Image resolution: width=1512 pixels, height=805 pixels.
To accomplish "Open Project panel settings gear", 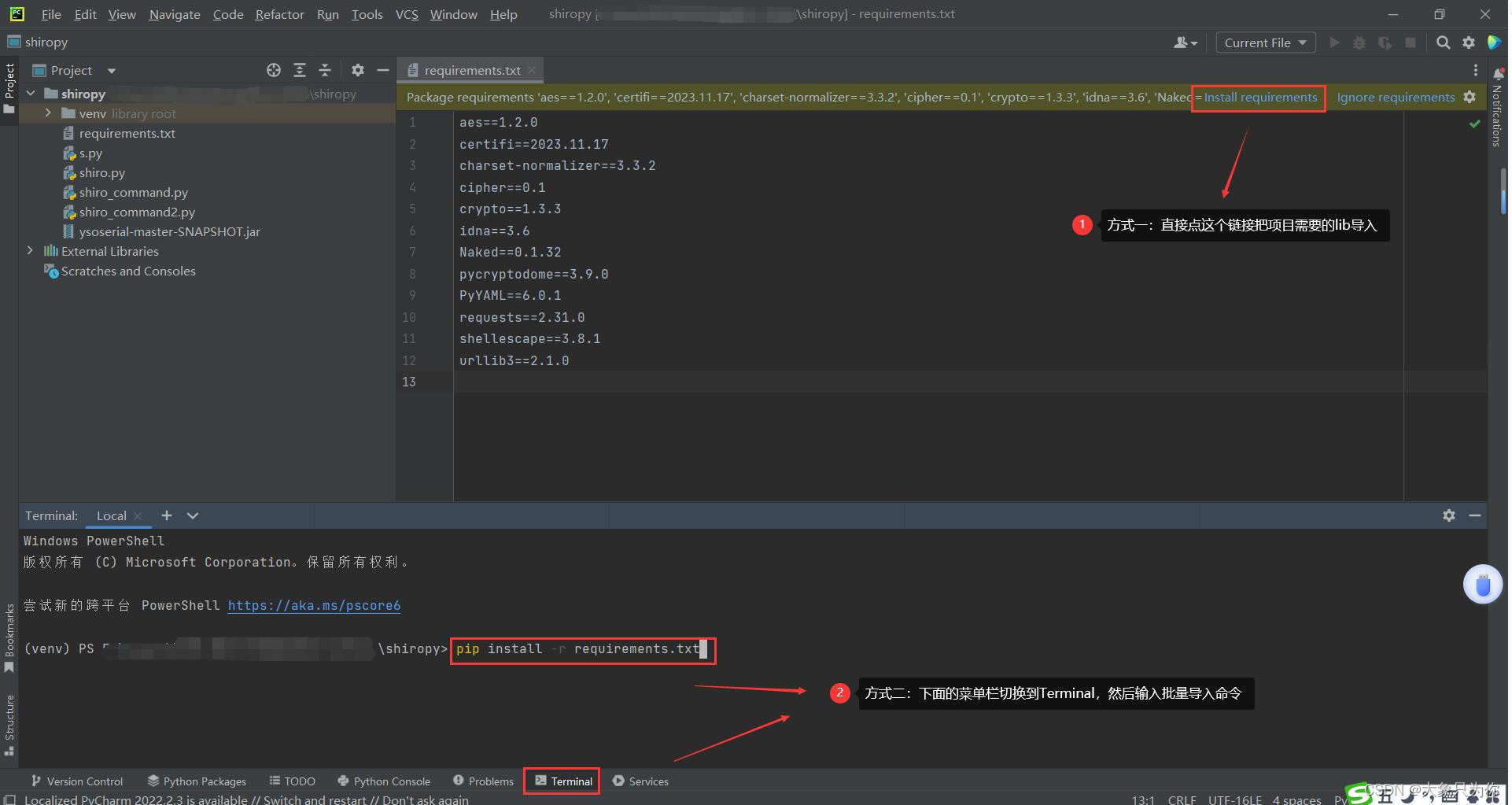I will coord(358,70).
